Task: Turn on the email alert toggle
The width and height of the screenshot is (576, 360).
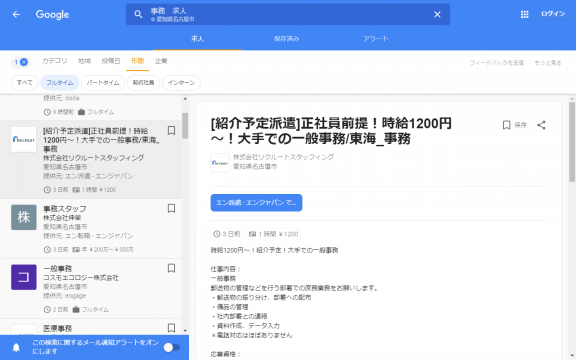Action: pos(172,347)
